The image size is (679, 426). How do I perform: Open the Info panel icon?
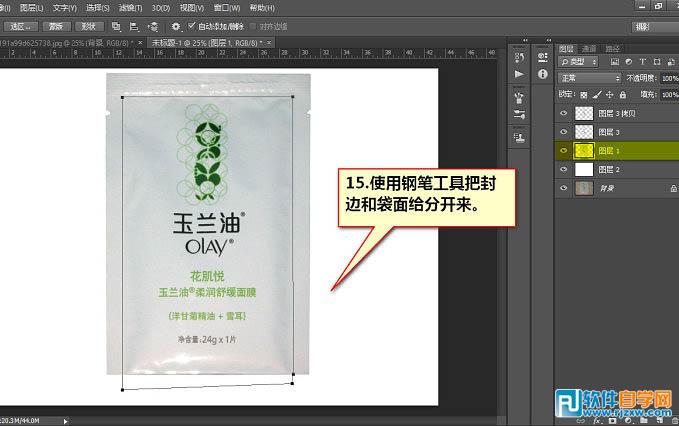pyautogui.click(x=542, y=74)
